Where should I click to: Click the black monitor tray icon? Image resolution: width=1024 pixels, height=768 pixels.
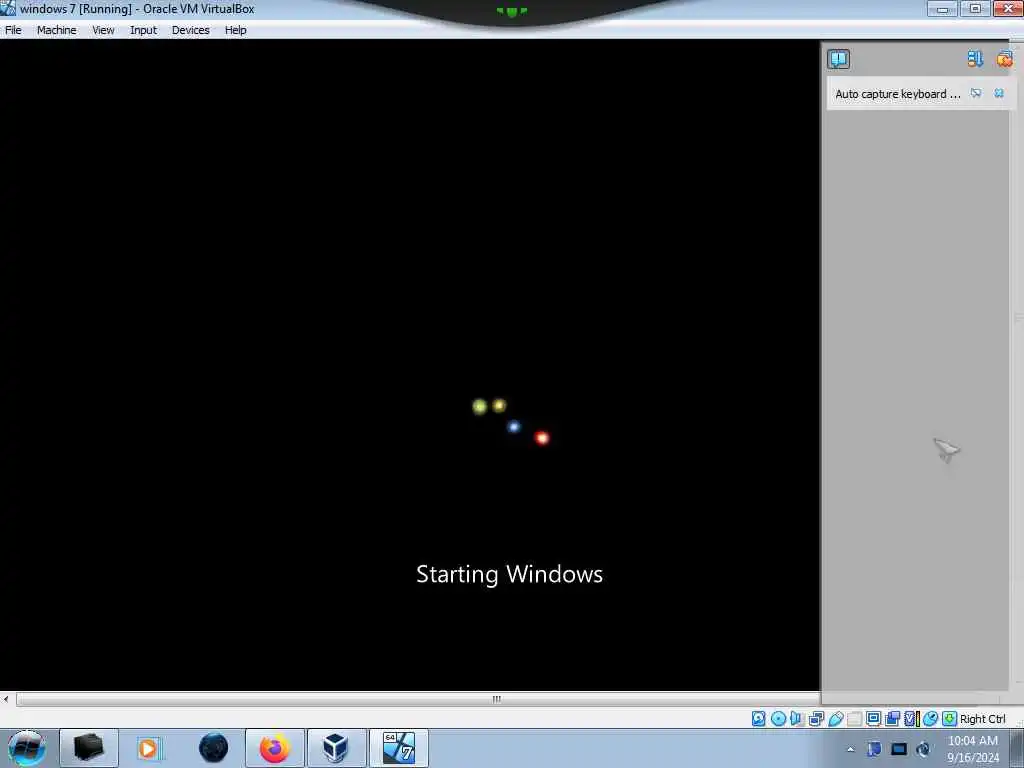click(x=899, y=749)
